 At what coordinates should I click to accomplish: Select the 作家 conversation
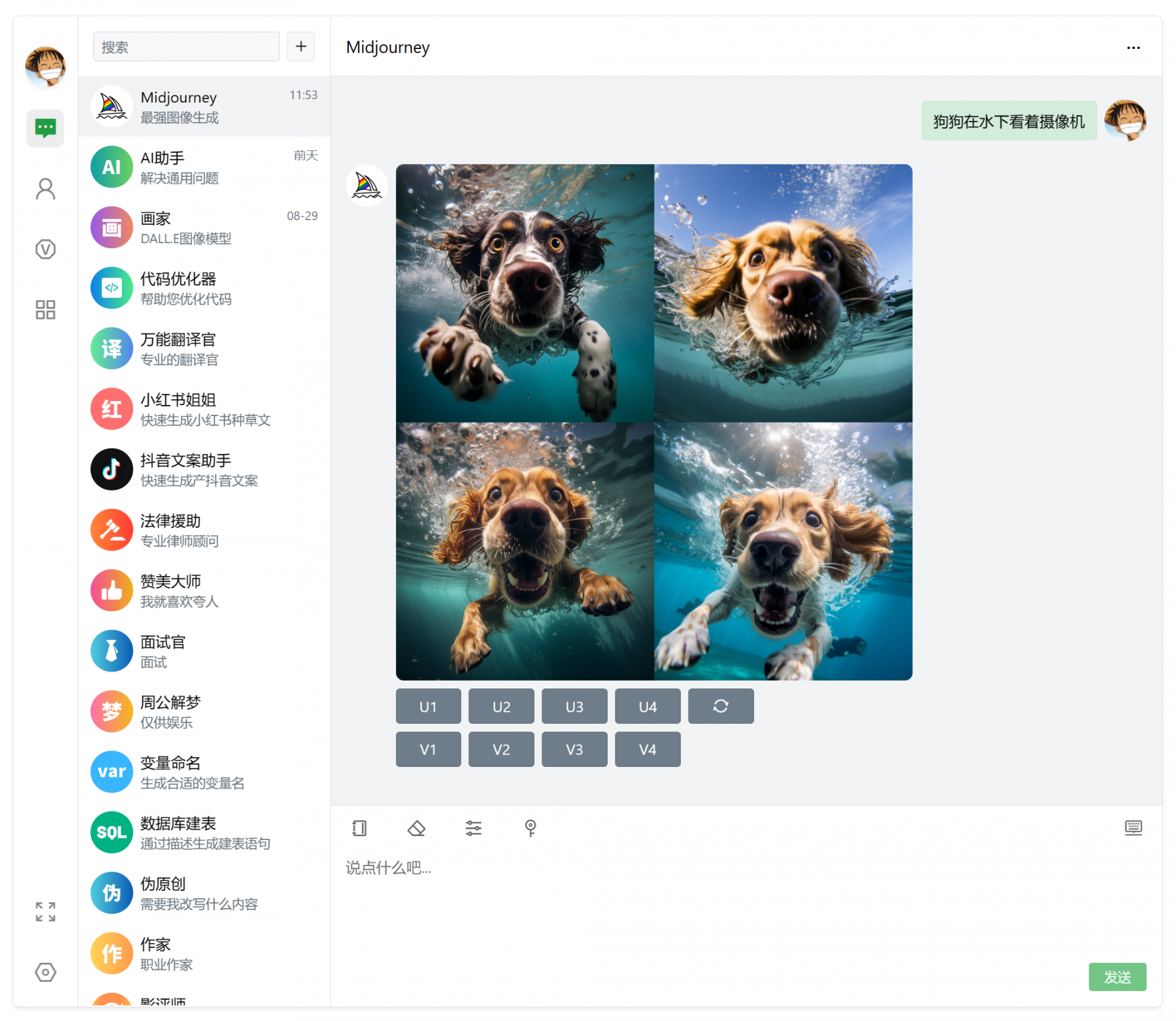click(204, 954)
